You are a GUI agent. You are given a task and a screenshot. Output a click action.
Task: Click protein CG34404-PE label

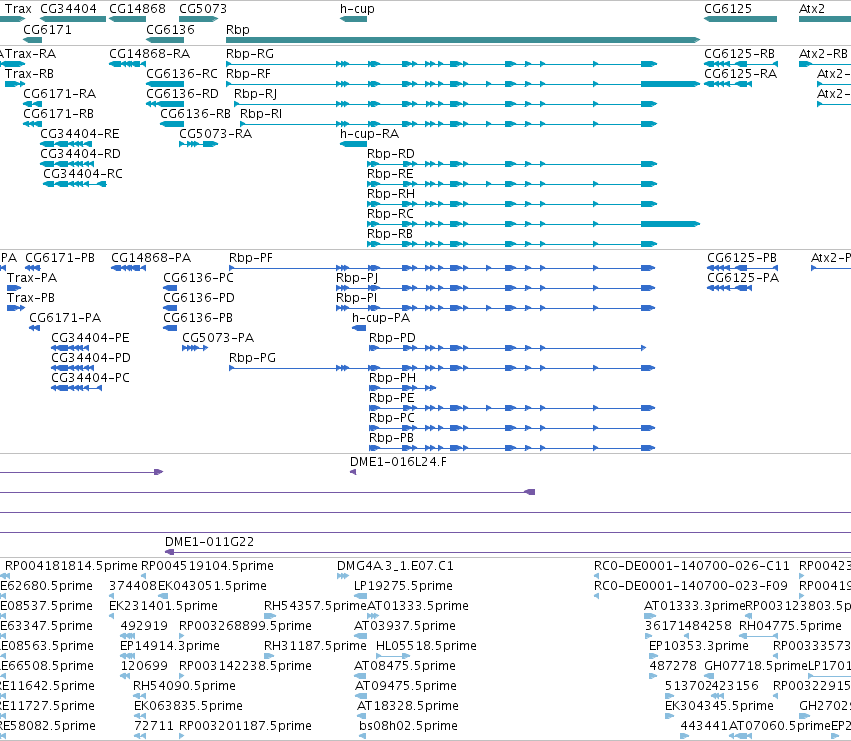pos(90,338)
